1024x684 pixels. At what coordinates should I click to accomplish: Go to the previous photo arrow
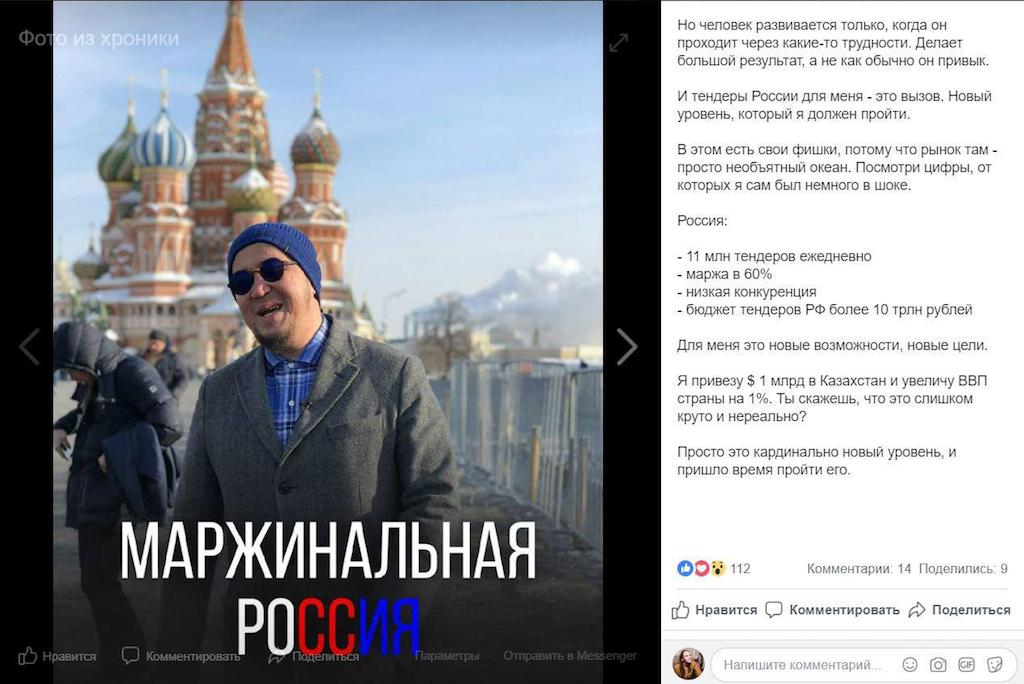click(29, 346)
